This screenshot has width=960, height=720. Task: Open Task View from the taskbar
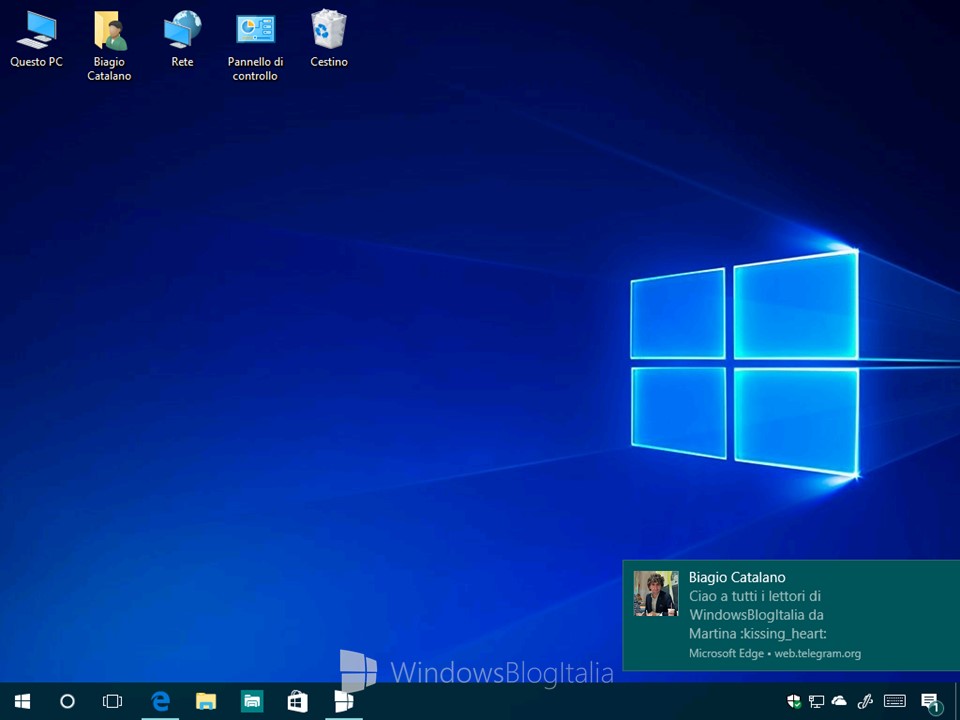(113, 701)
